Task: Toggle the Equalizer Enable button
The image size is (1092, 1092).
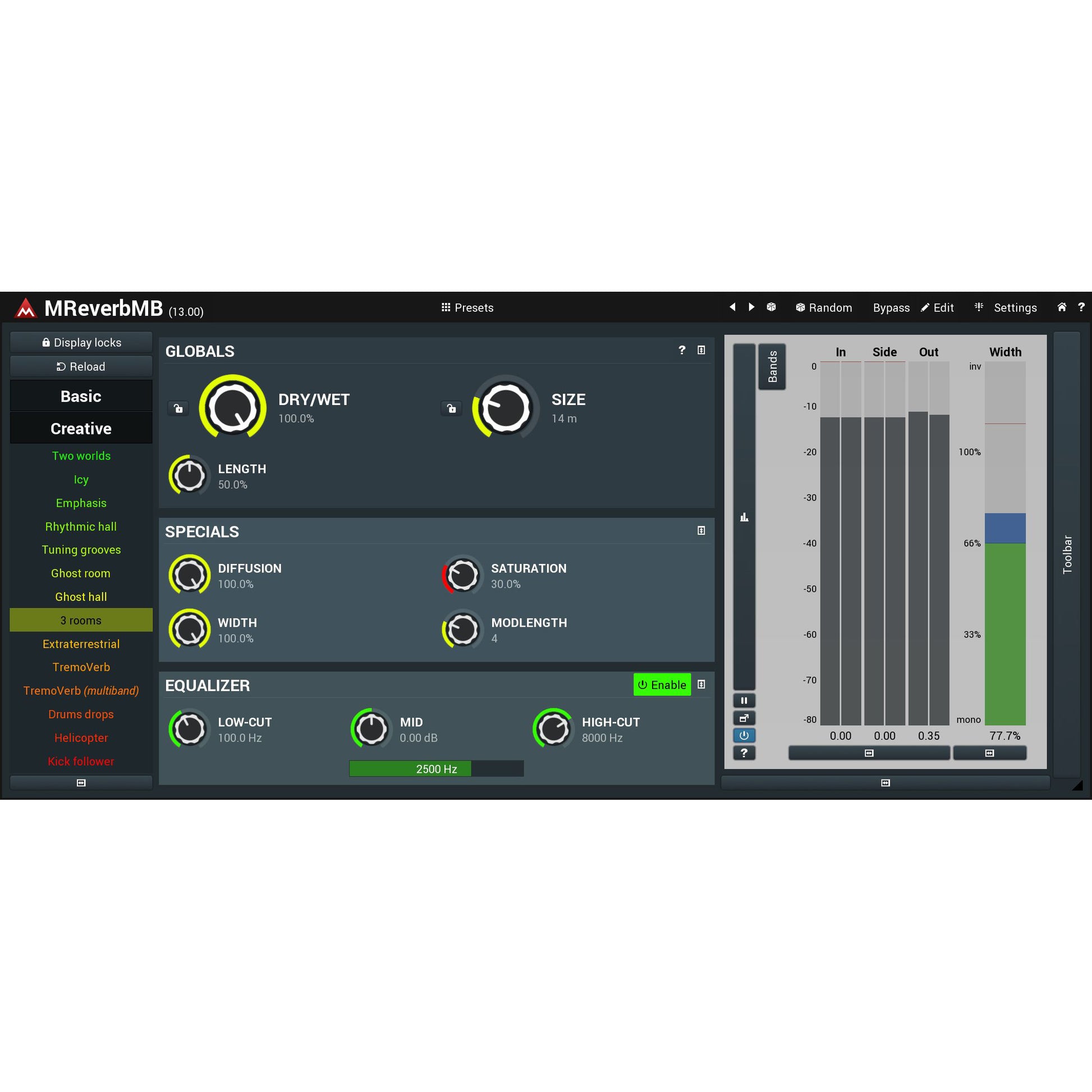Action: 662,685
